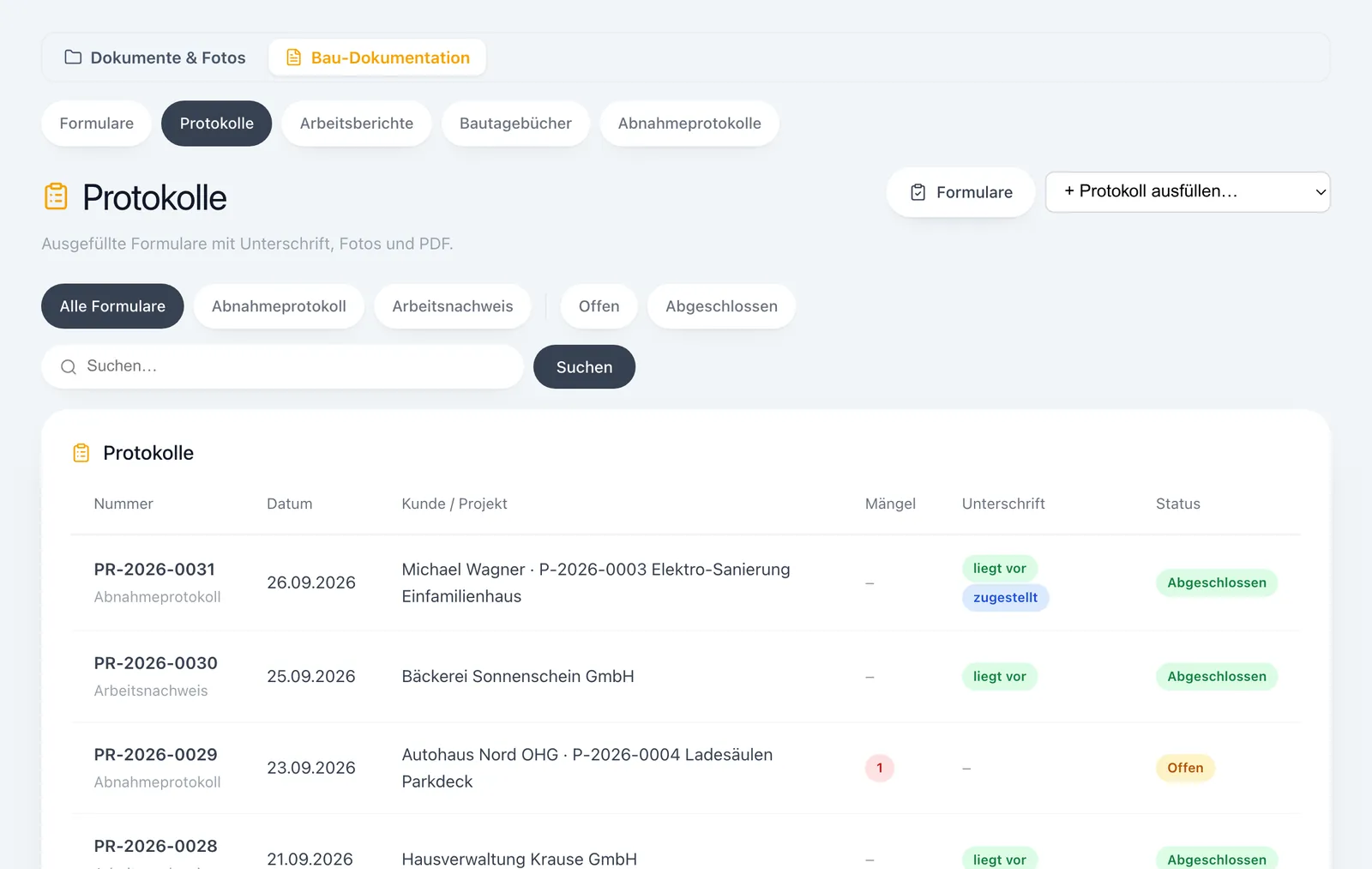Viewport: 1372px width, 869px height.
Task: Click the small clipboard icon in the table card header
Action: tap(81, 453)
